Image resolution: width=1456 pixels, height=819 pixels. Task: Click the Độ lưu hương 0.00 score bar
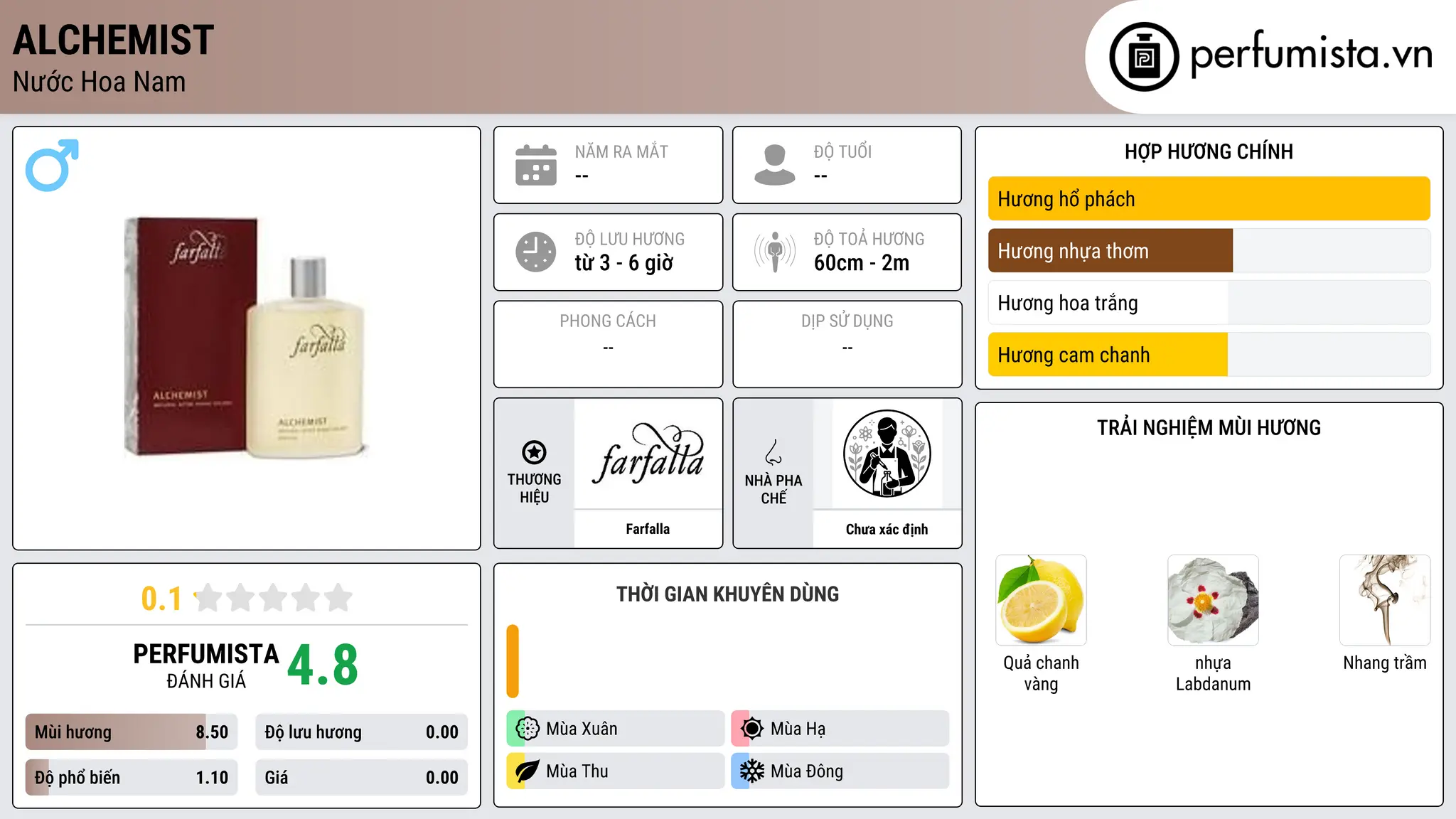pyautogui.click(x=361, y=732)
